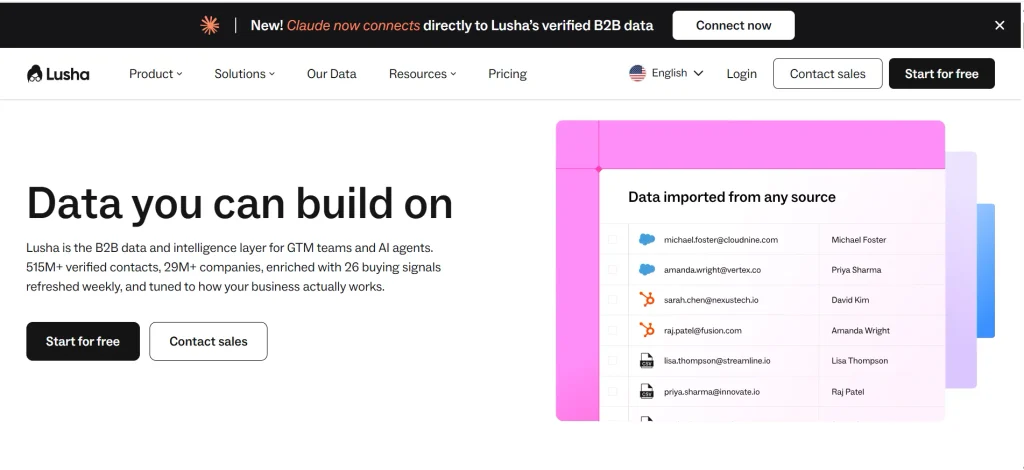The image size is (1024, 470).
Task: Click the US flag language icon
Action: (x=637, y=73)
